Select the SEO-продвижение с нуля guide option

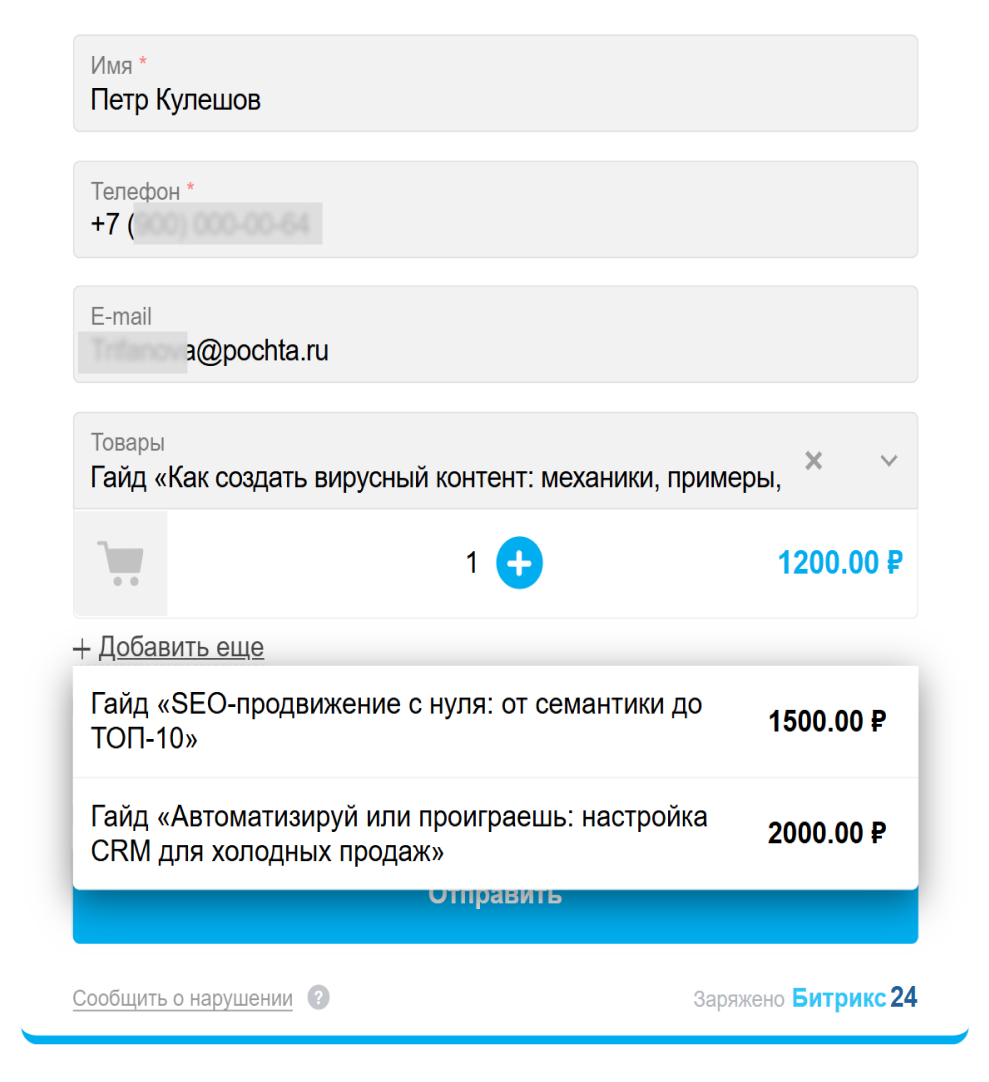pos(496,721)
